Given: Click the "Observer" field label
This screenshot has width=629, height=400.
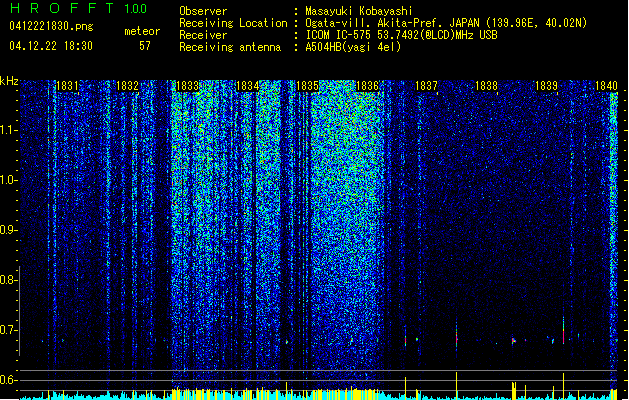Looking at the screenshot, I should coord(203,11).
